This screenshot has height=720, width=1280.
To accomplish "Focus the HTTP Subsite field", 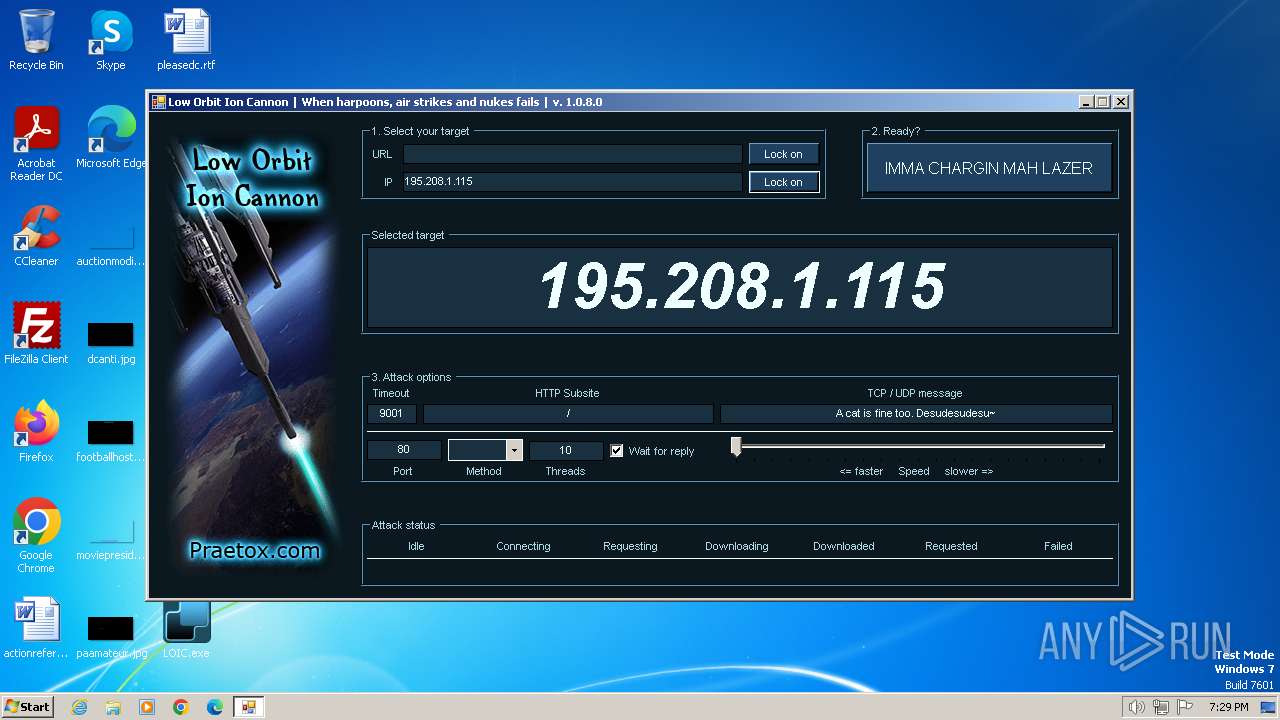I will point(568,414).
